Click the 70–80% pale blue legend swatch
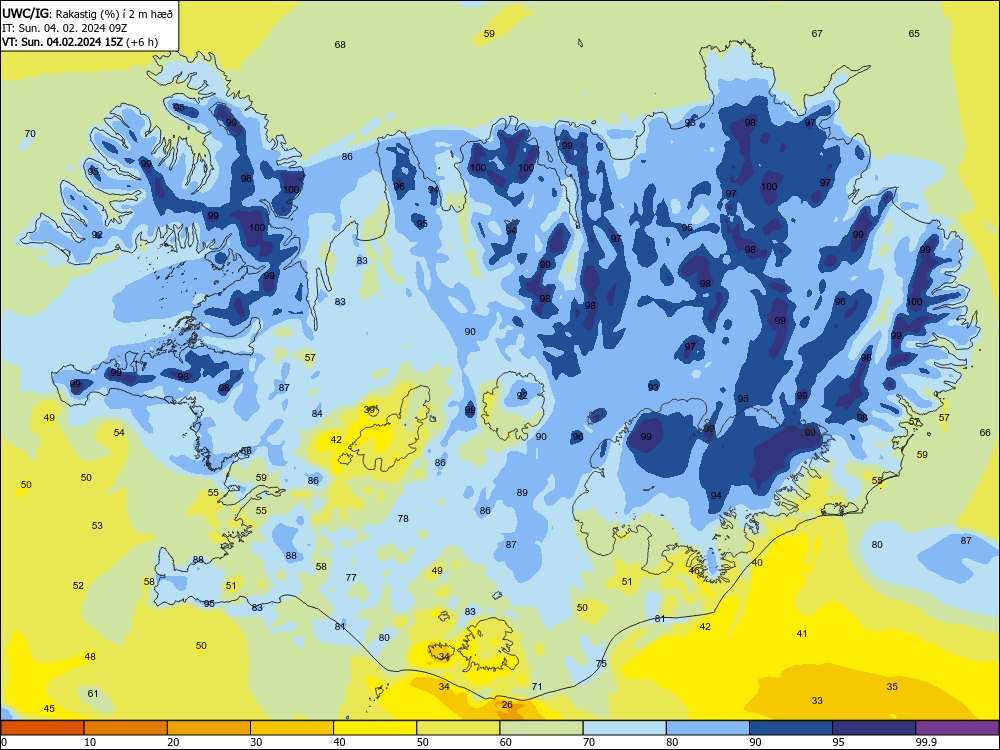This screenshot has width=1000, height=750. [x=624, y=728]
